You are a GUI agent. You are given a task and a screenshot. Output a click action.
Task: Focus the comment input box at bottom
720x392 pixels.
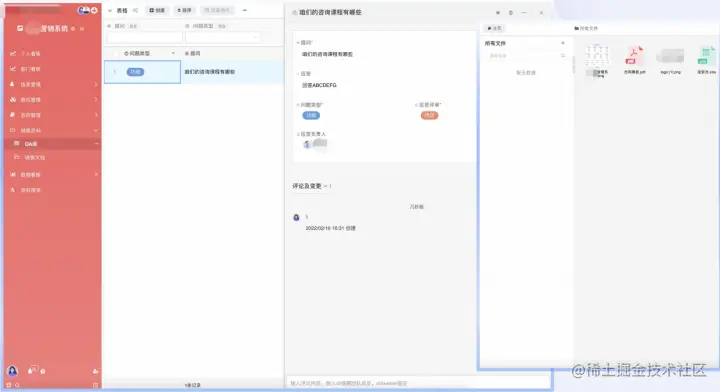pos(418,383)
